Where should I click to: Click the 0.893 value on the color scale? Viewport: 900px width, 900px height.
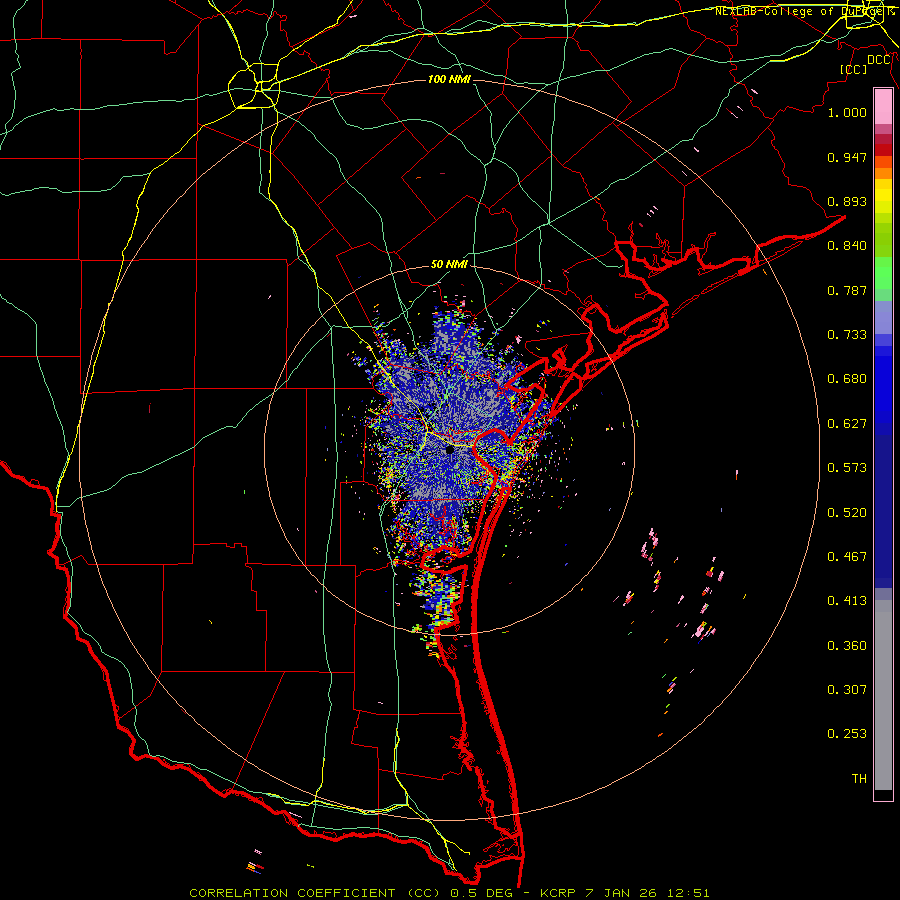pos(847,201)
